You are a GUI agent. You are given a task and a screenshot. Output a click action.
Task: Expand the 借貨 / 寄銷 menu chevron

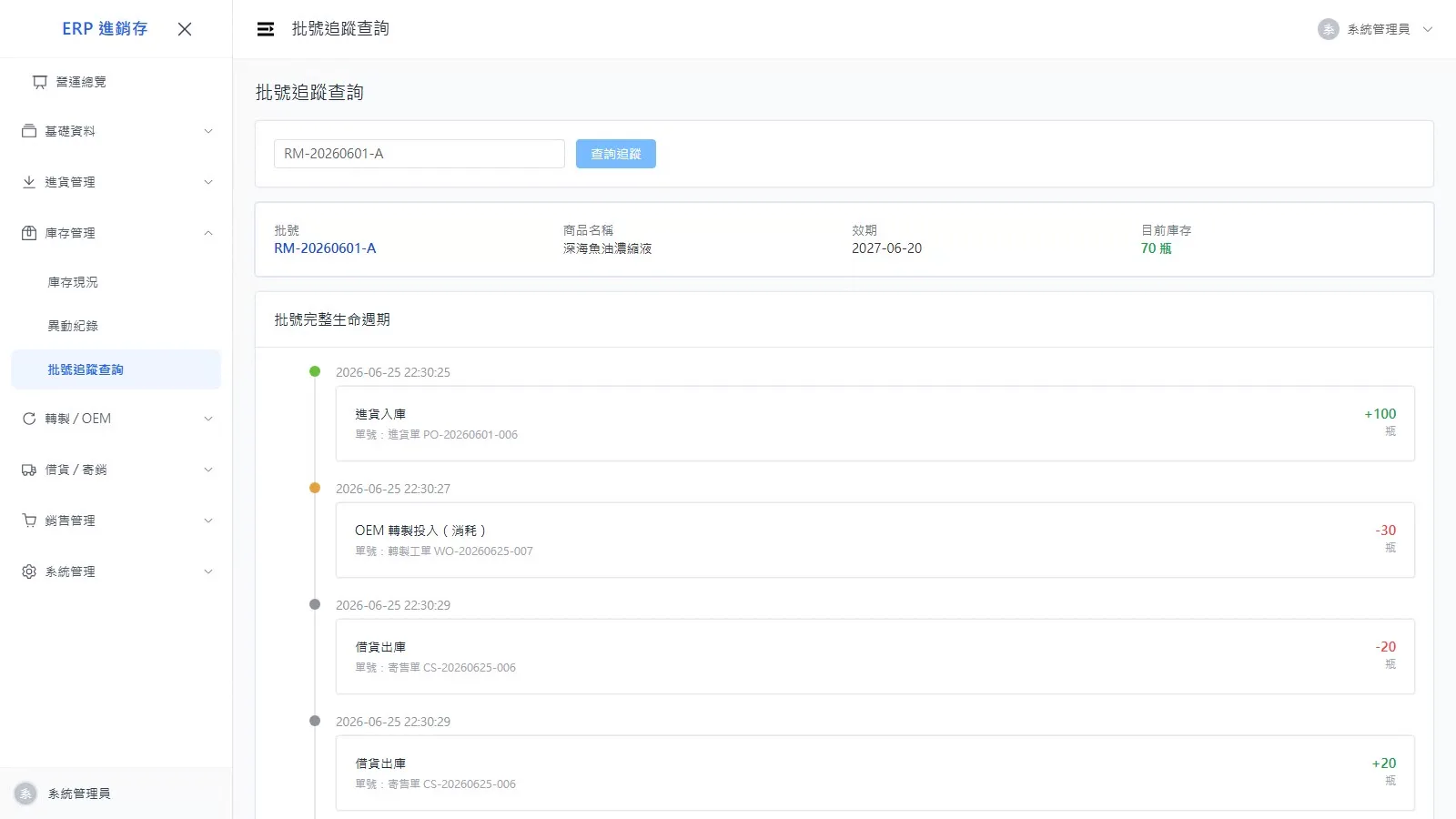point(208,470)
